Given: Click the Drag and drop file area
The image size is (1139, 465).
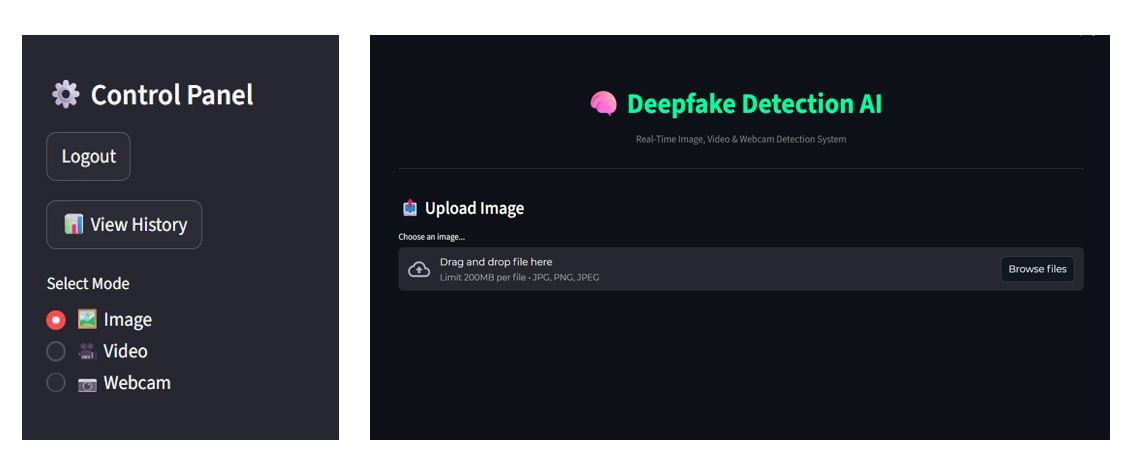Looking at the screenshot, I should click(x=741, y=269).
